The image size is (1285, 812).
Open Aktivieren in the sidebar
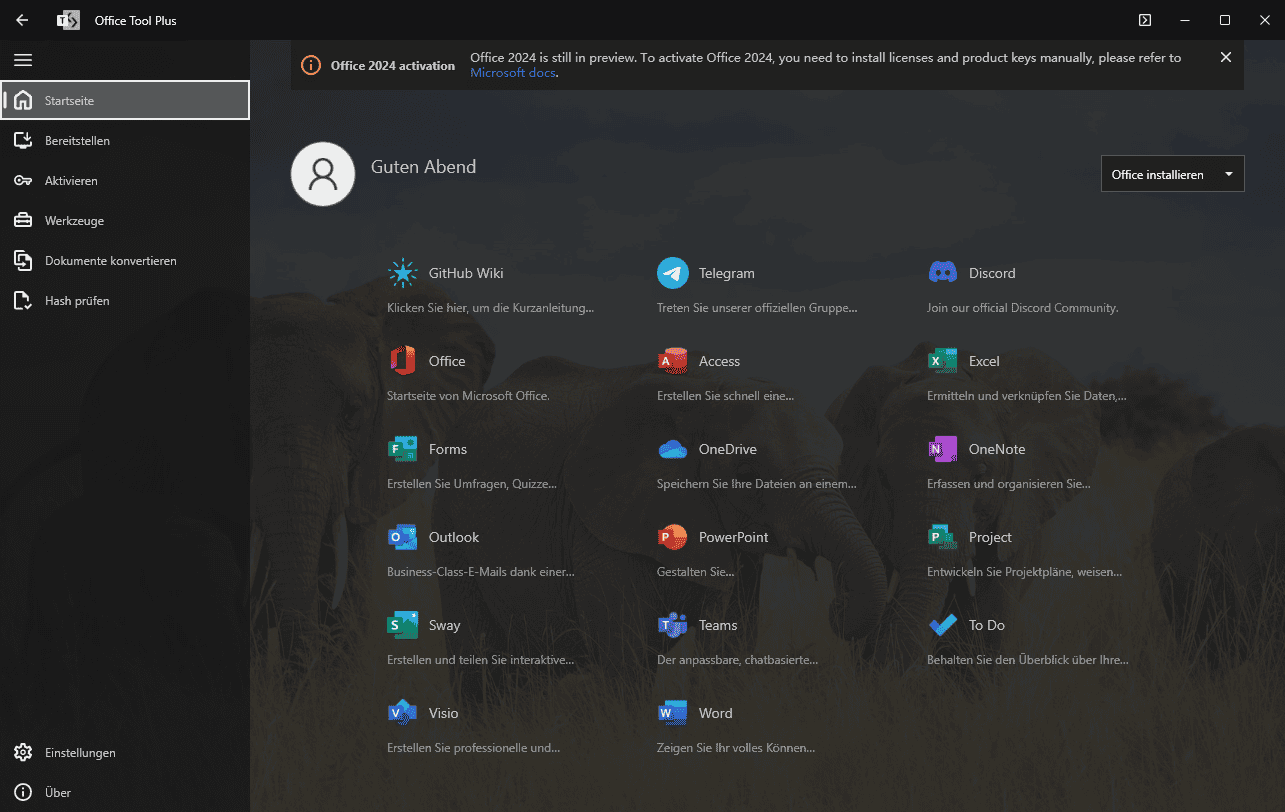125,180
